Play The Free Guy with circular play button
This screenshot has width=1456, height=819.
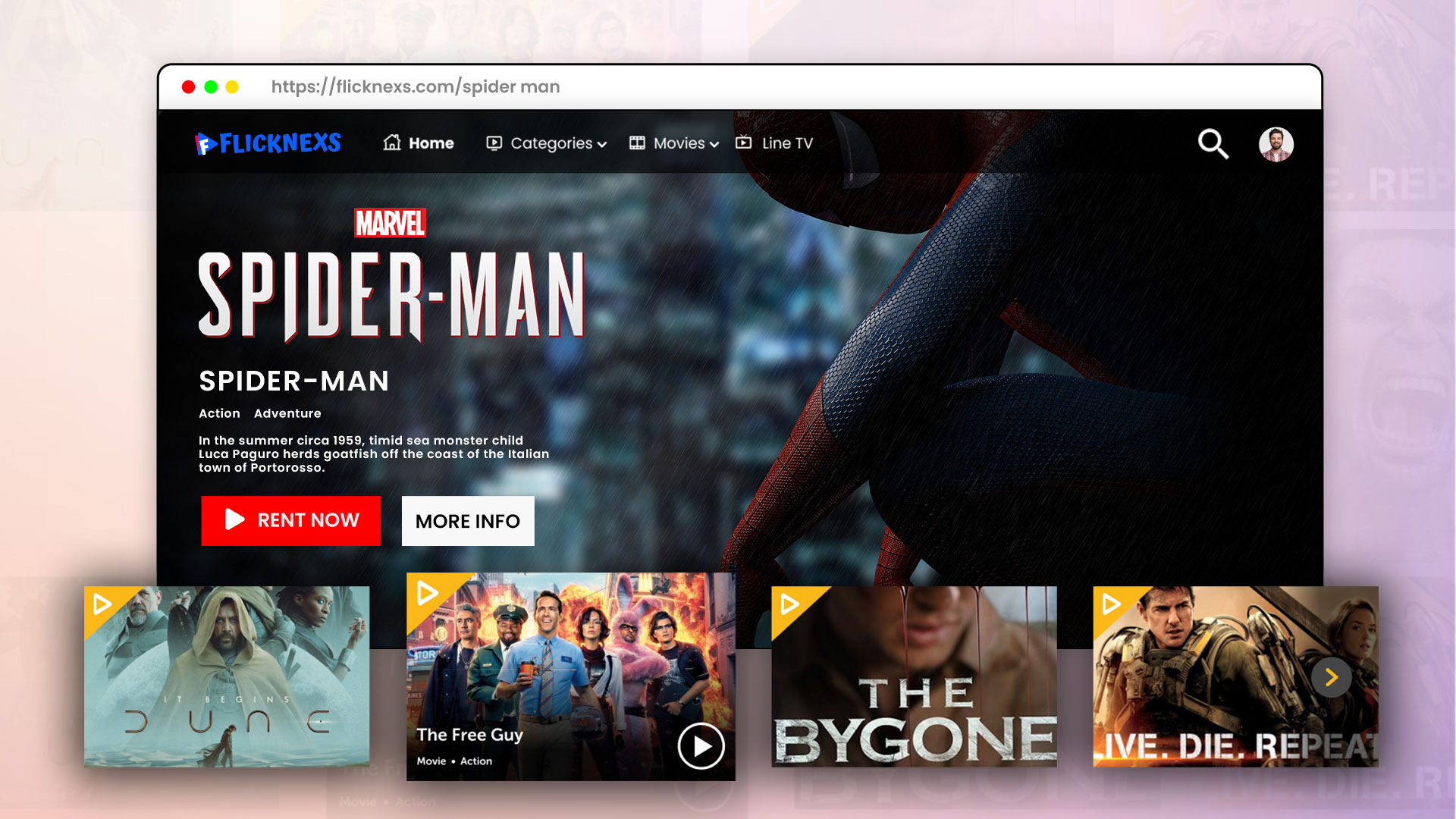pyautogui.click(x=701, y=746)
